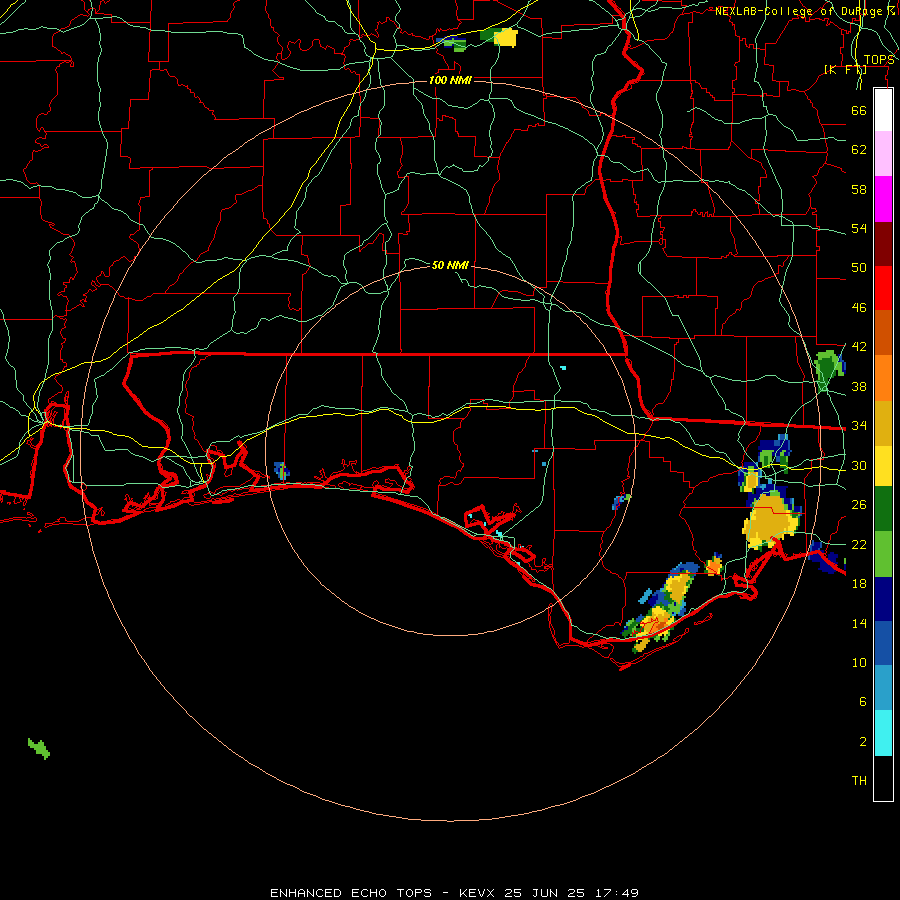Click the TOPS legend heading
900x900 pixels.
click(x=879, y=60)
